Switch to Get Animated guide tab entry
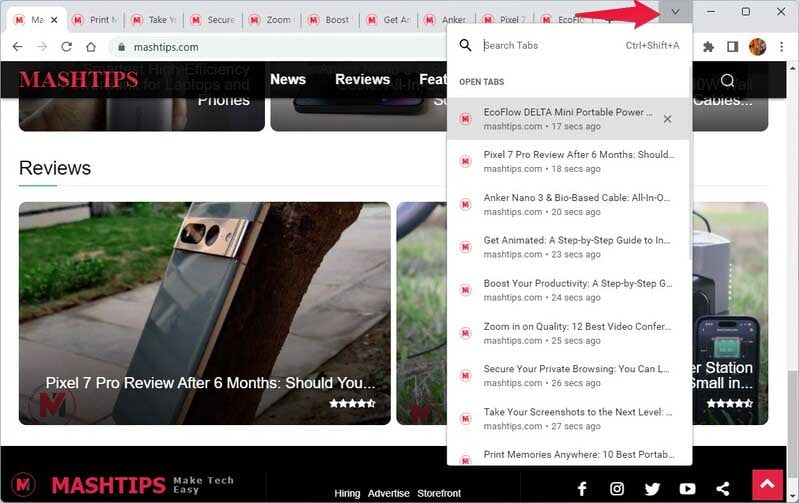 (x=569, y=247)
